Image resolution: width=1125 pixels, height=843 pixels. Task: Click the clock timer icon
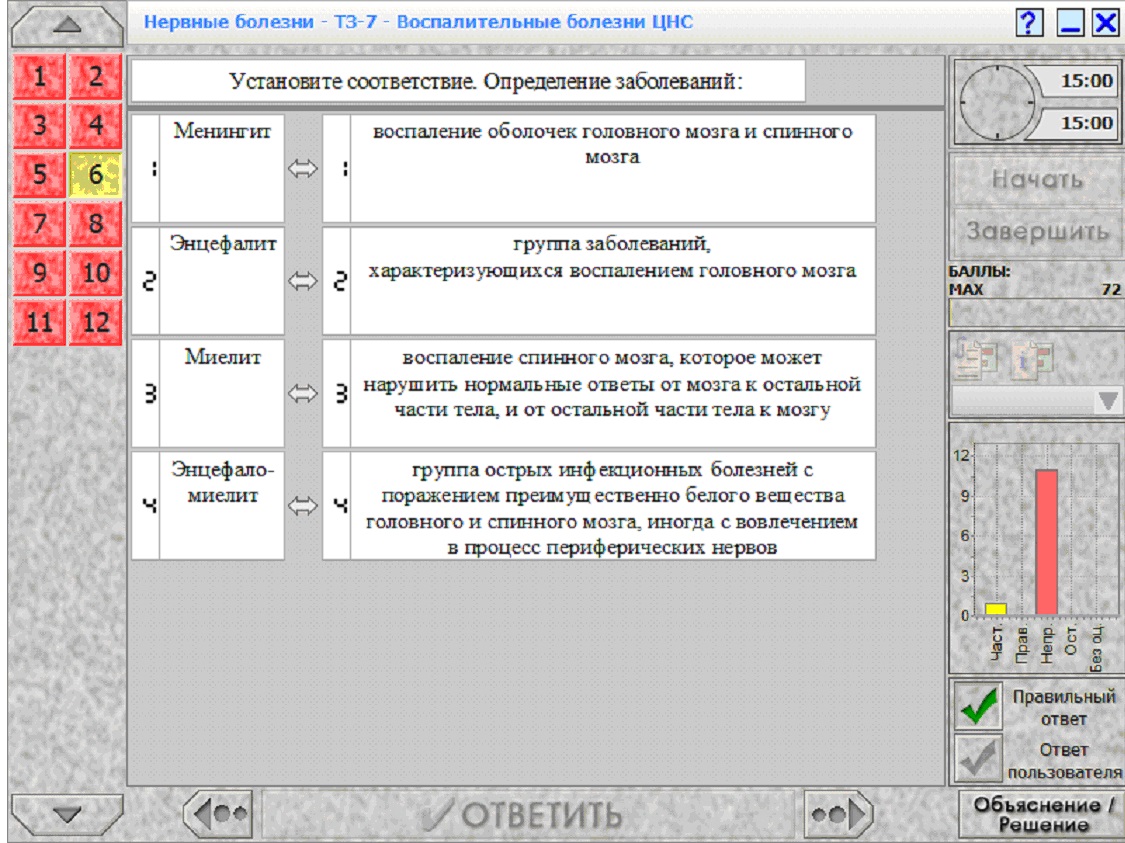(997, 103)
